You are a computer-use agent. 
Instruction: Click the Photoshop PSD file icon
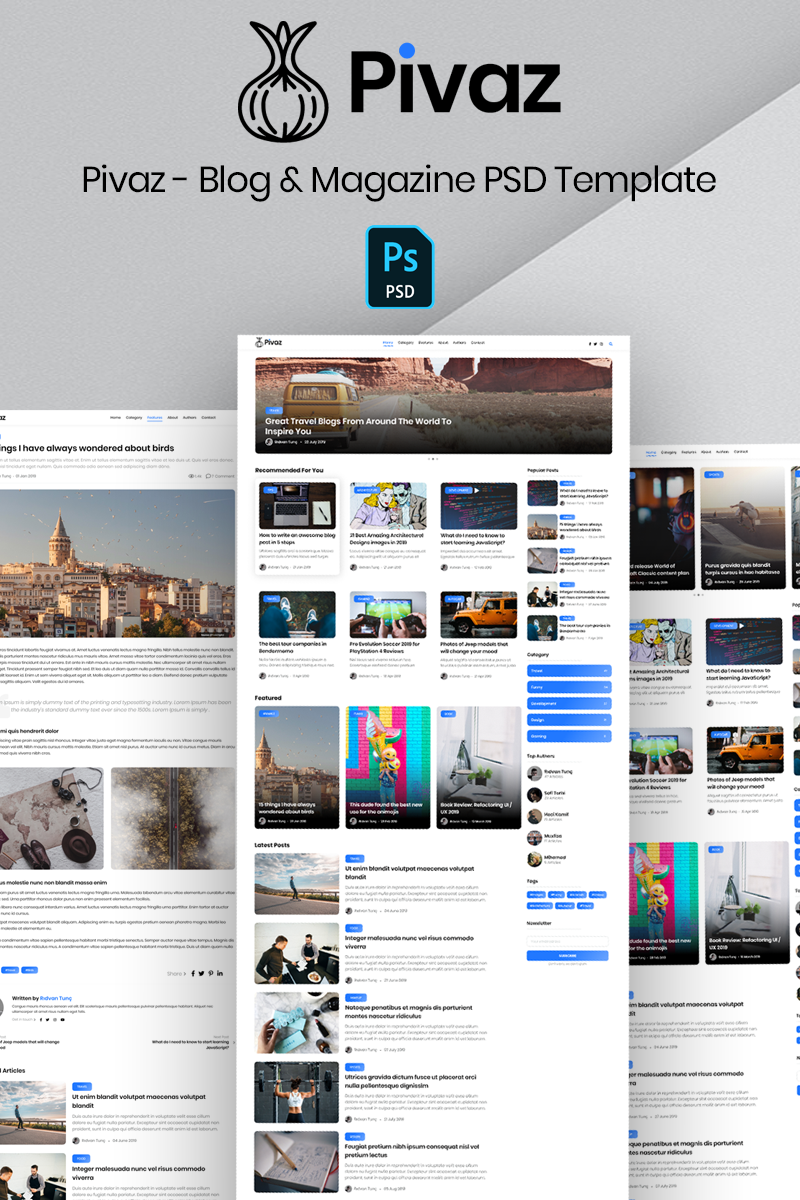[400, 267]
